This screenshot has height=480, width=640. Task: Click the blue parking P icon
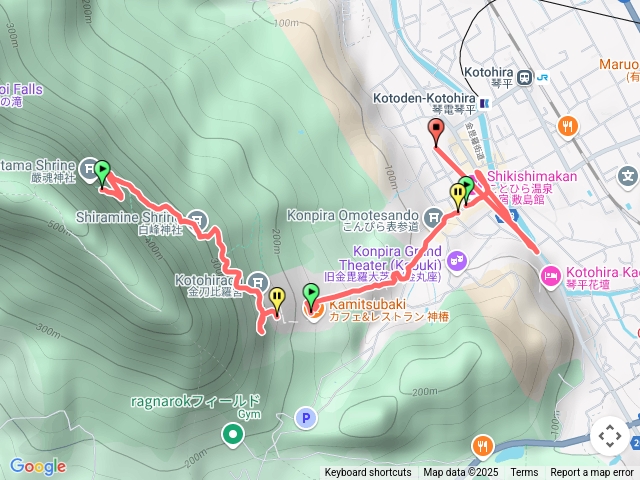tap(306, 418)
